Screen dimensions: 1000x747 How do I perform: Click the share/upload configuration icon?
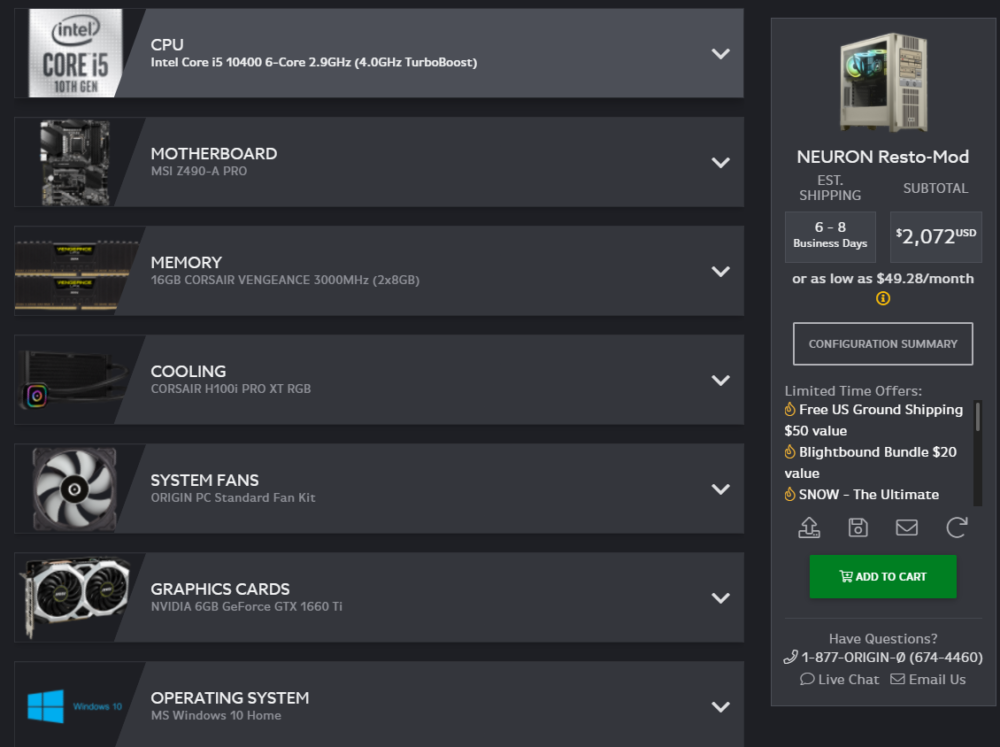coord(809,528)
